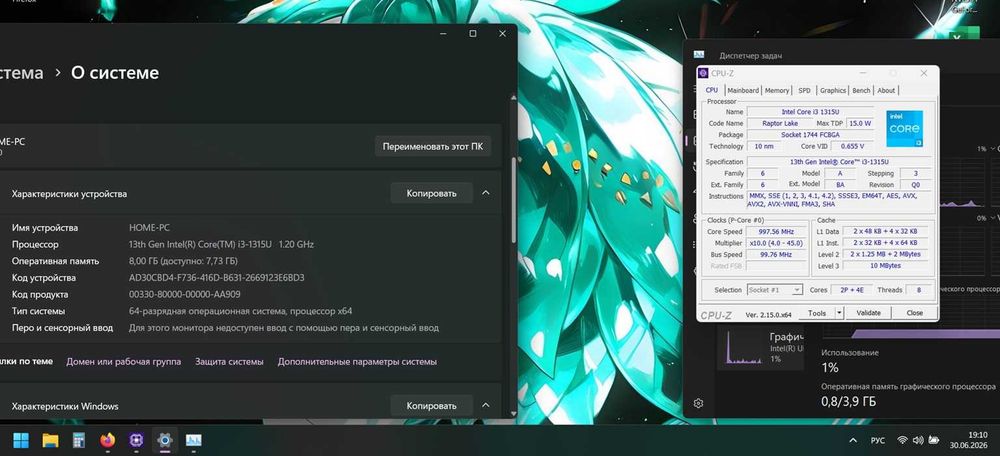
Task: Click the Multiplier value x10.0 (4.0 - 45.0)
Action: [774, 243]
